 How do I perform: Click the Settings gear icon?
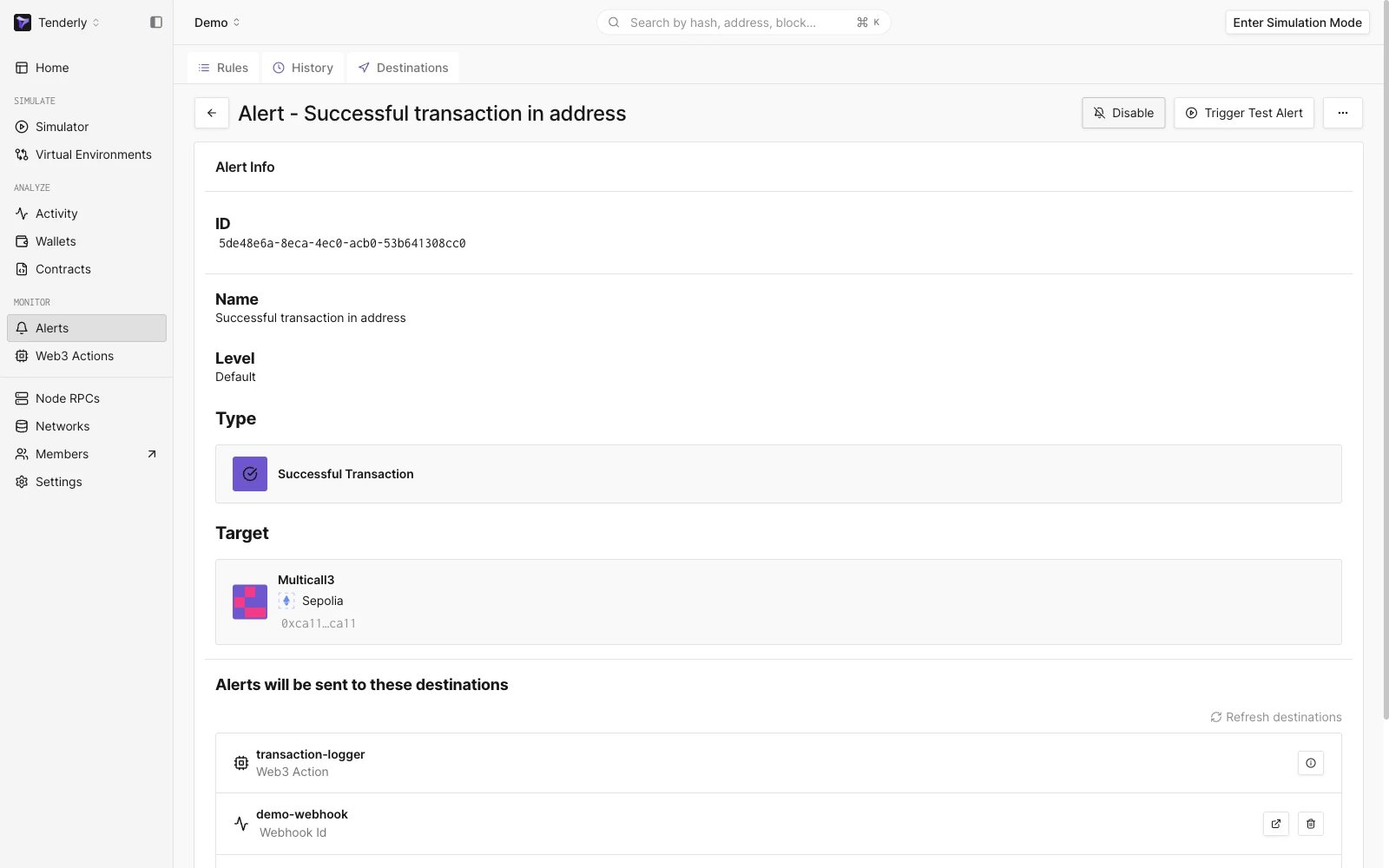point(22,482)
